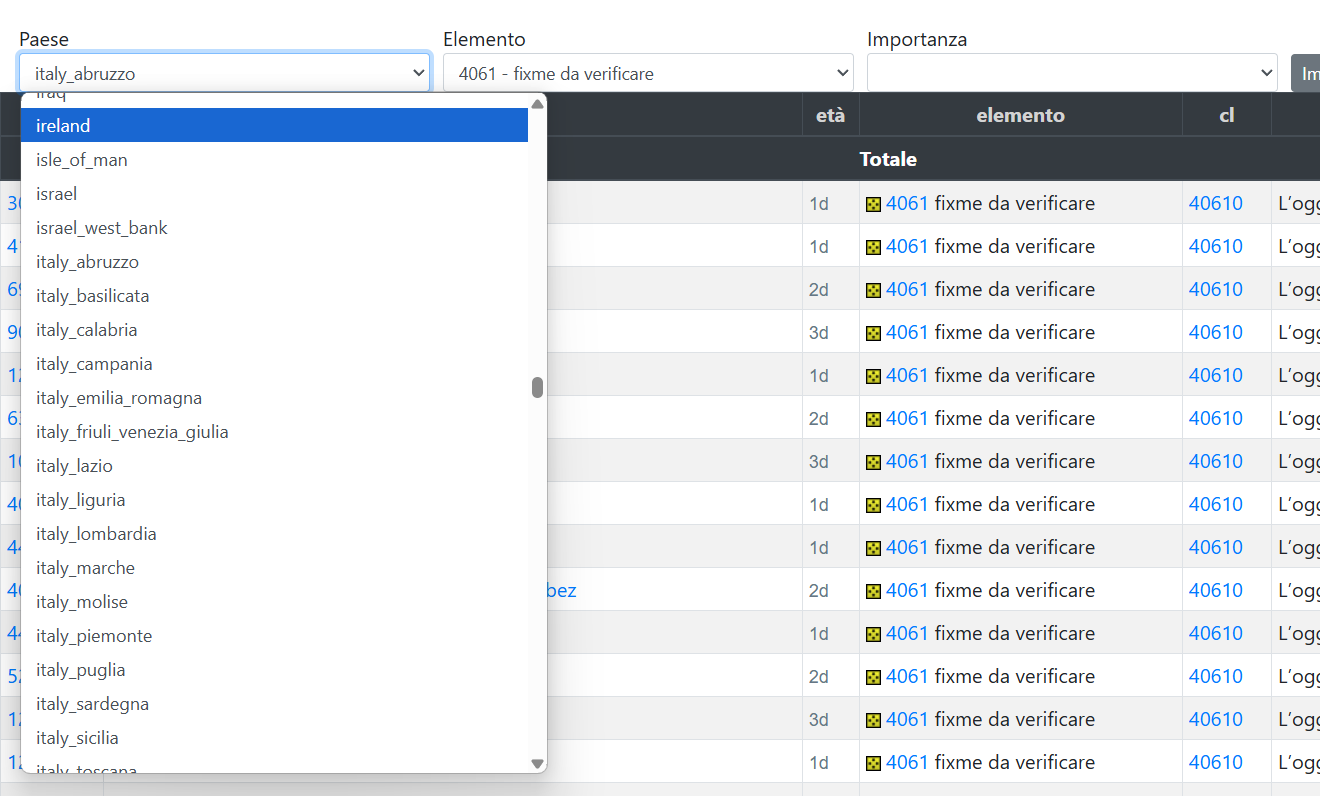Click yellow checker icon in 'bez' row
Viewport: 1320px width, 796px height.
(x=873, y=591)
